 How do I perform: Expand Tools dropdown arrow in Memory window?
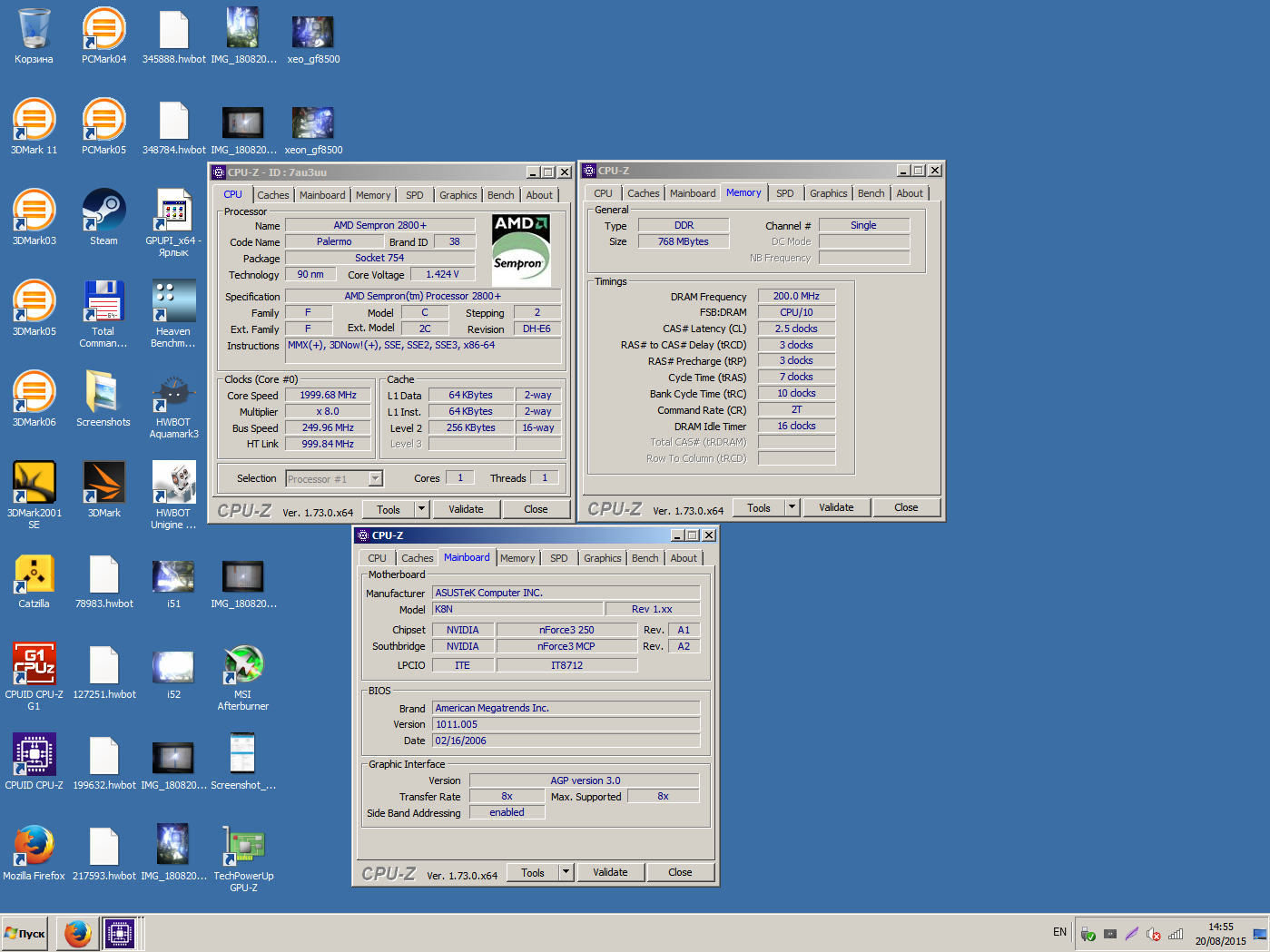(792, 507)
